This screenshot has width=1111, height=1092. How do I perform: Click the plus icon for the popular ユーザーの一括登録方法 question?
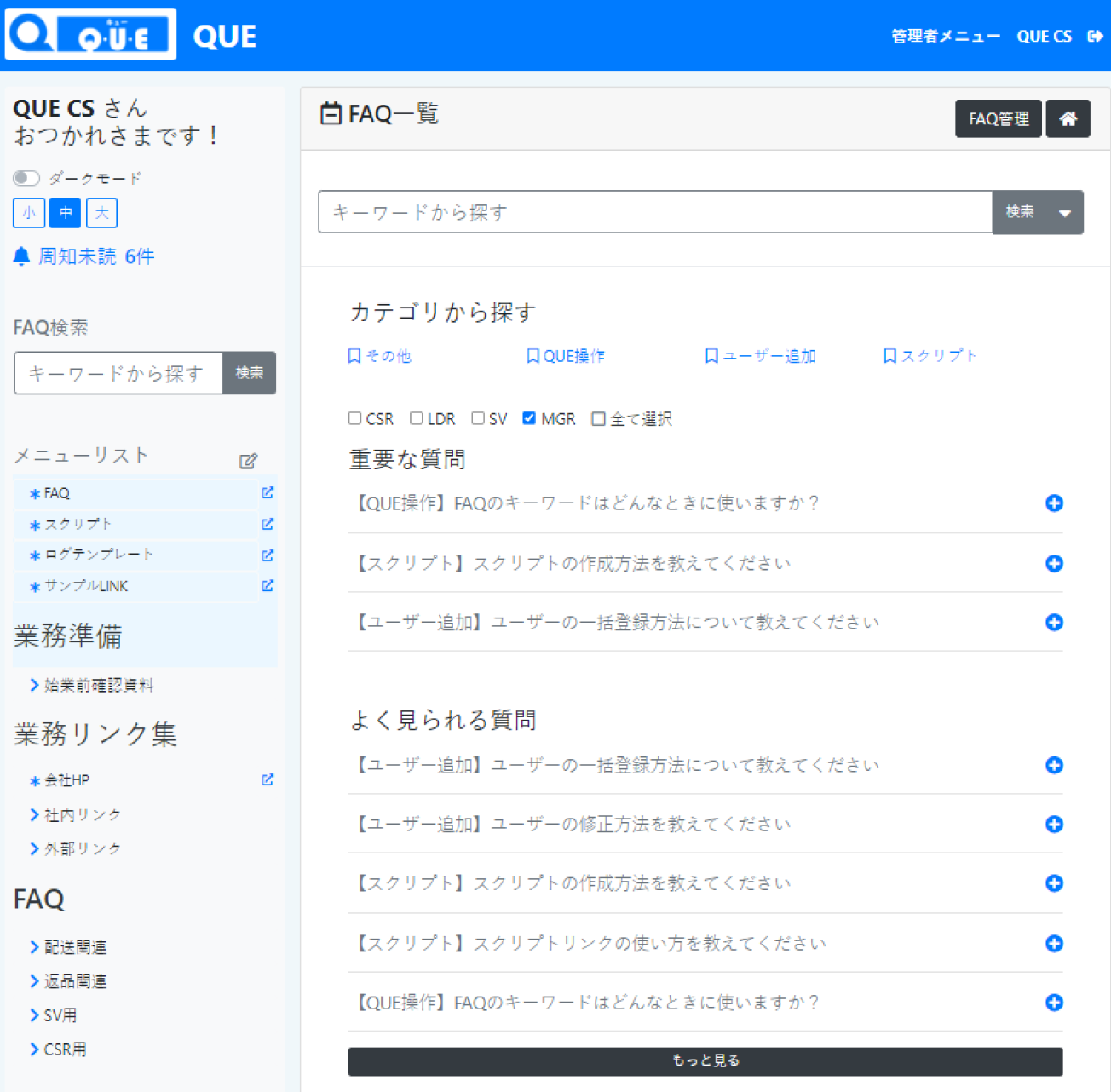(1054, 765)
